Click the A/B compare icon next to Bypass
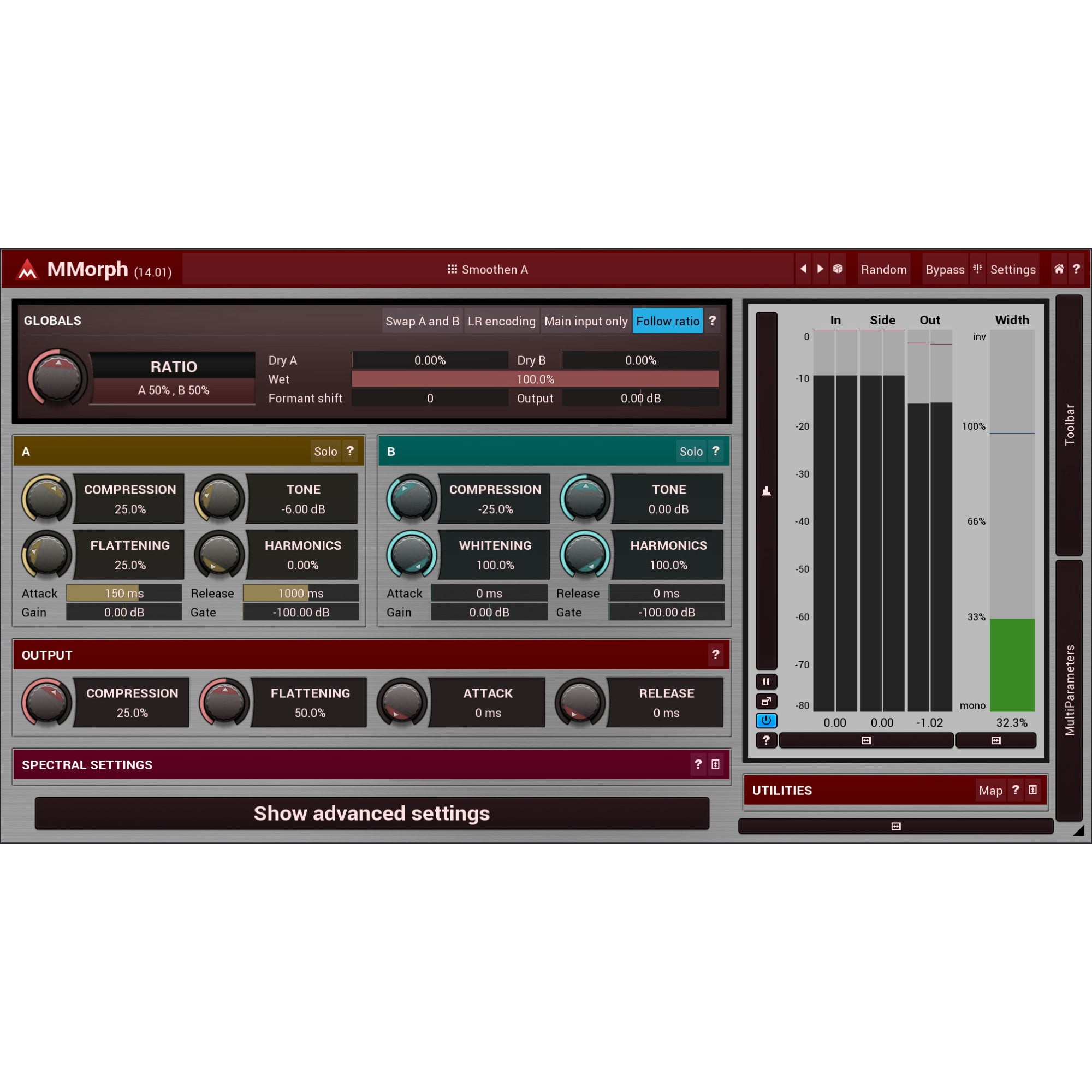 pyautogui.click(x=977, y=269)
